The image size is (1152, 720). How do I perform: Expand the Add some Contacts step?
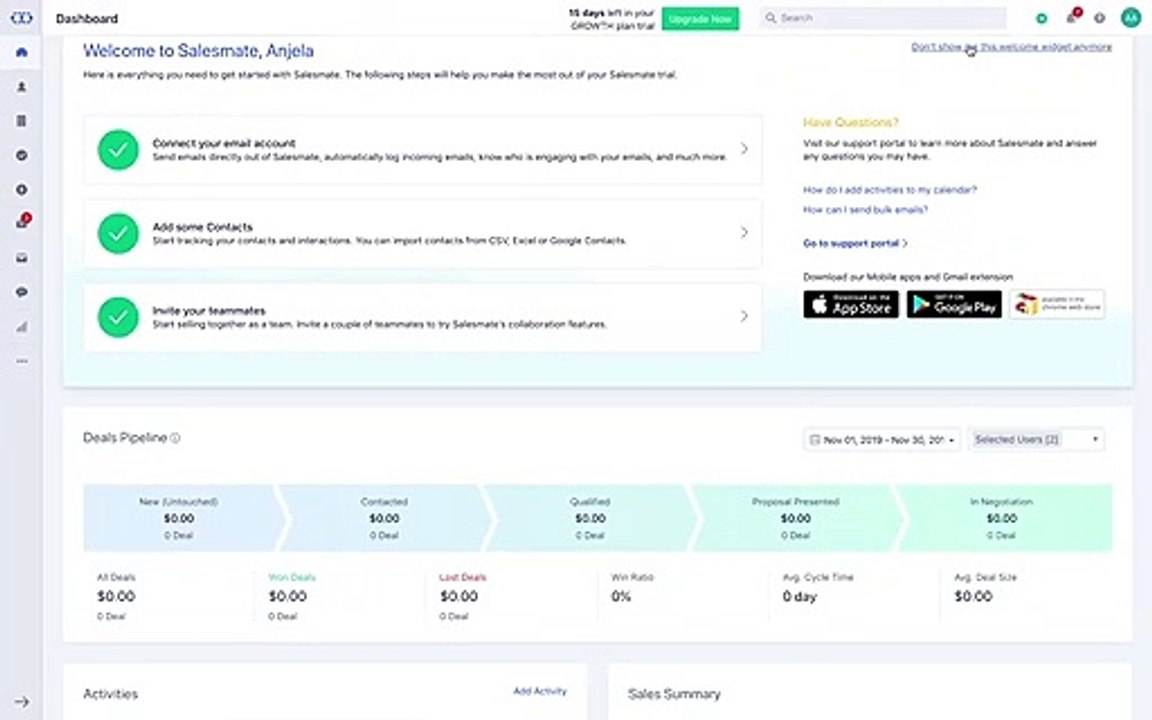(422, 233)
